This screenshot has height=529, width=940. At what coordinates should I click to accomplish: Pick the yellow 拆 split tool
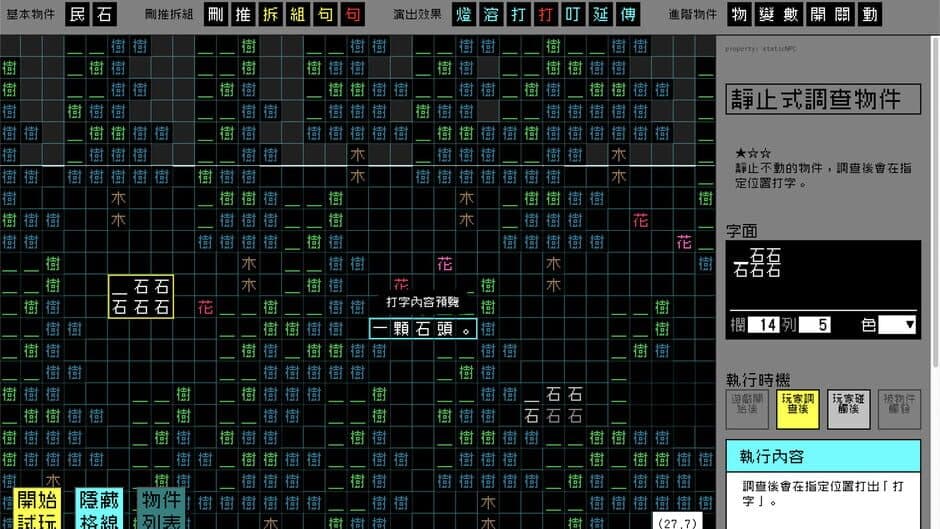pos(271,14)
